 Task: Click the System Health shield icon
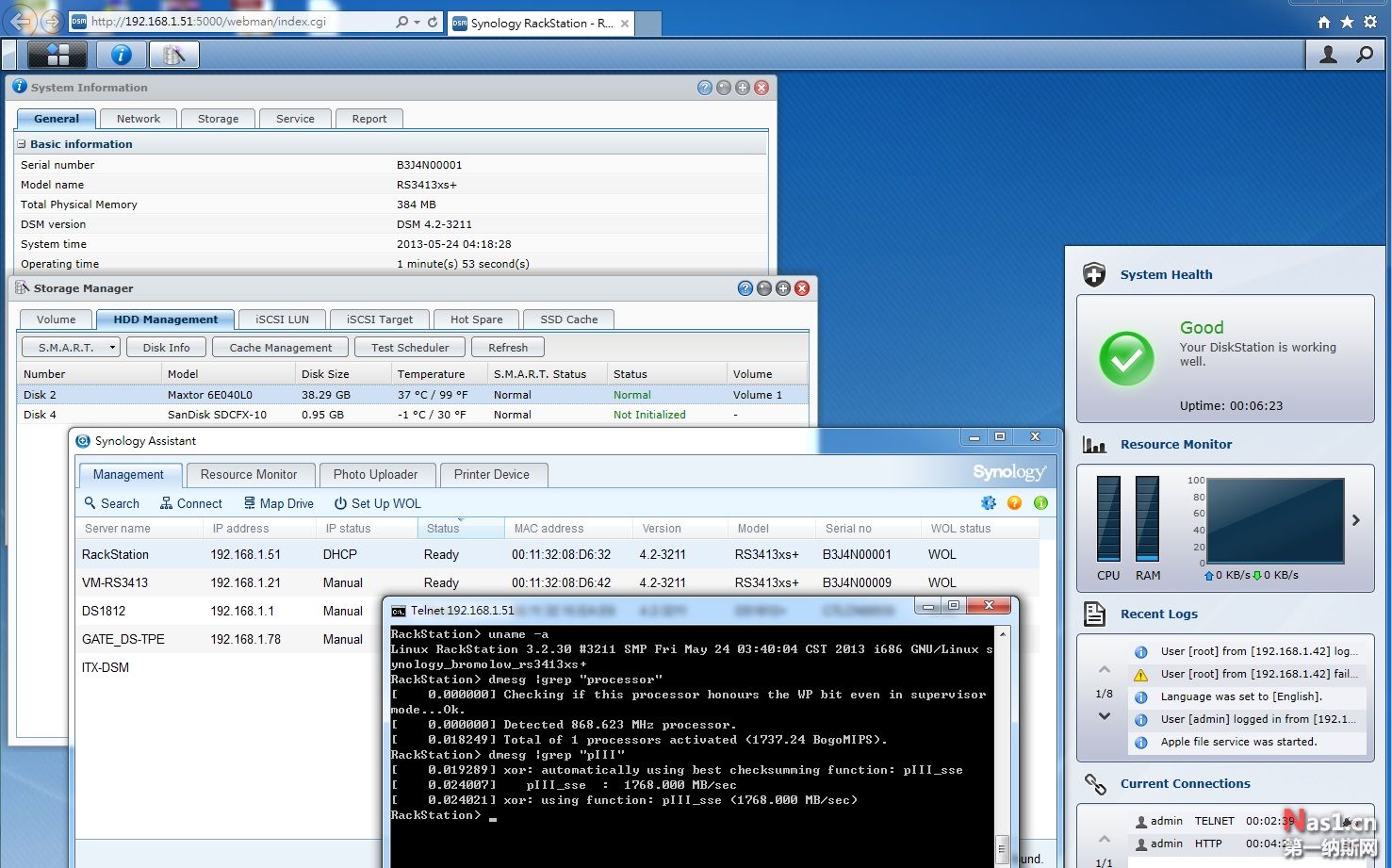click(1094, 274)
